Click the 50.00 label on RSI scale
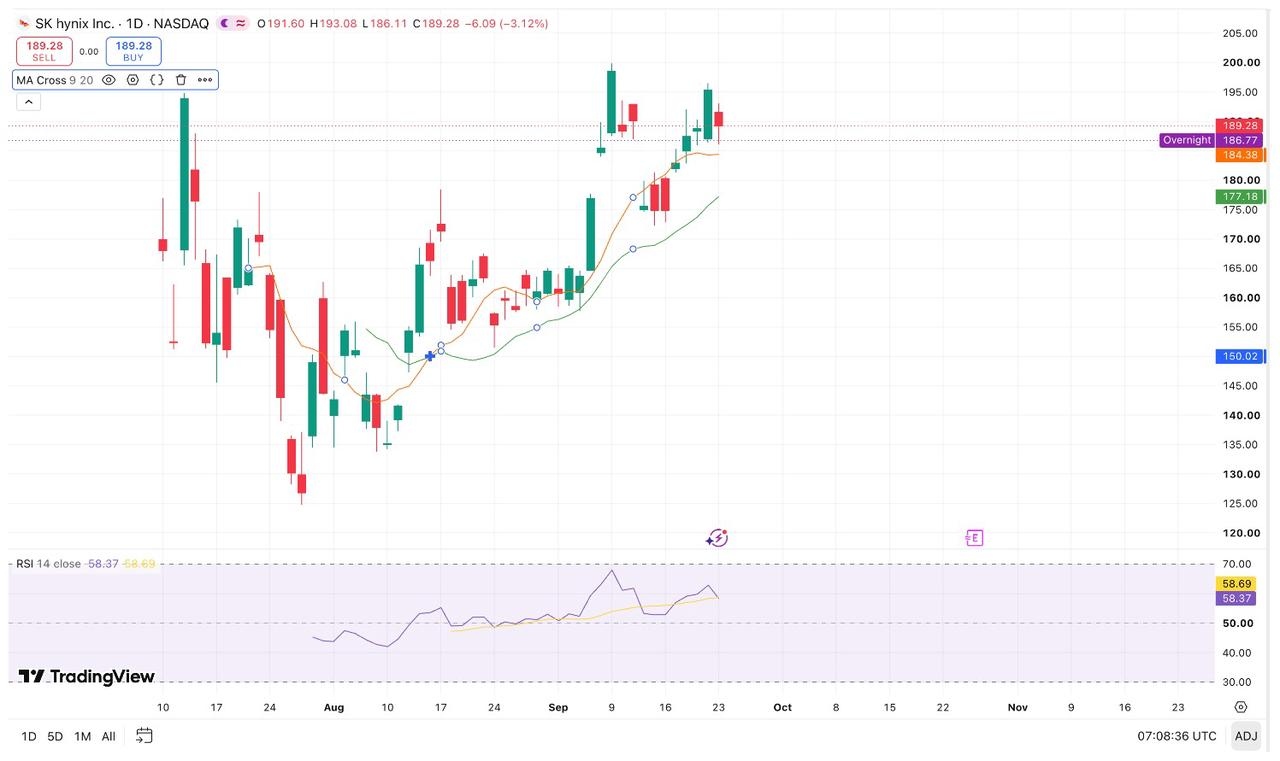The height and width of the screenshot is (761, 1280). tap(1238, 623)
